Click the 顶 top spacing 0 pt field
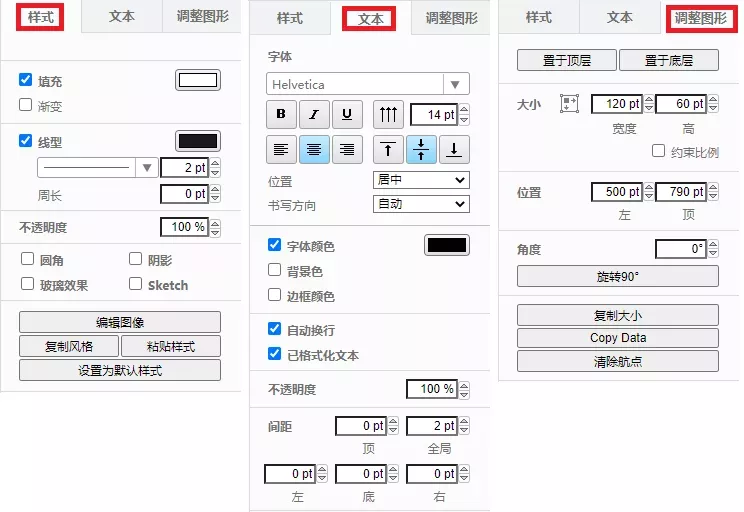The width and height of the screenshot is (744, 512). pyautogui.click(x=361, y=426)
